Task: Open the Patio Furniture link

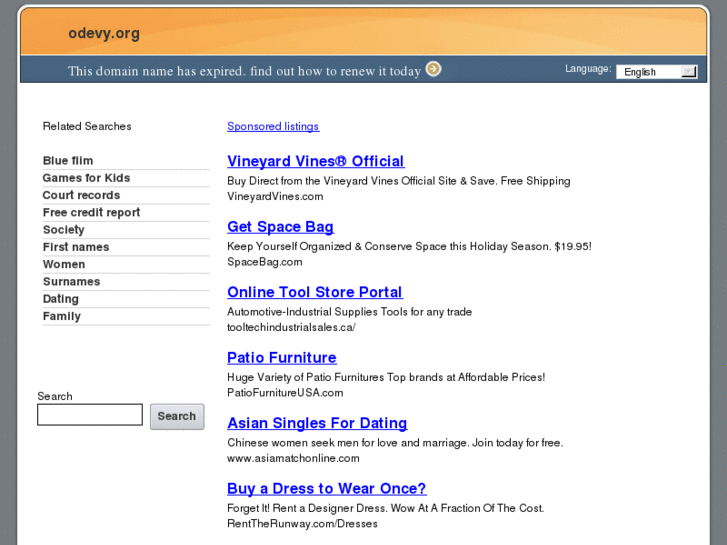Action: [282, 358]
